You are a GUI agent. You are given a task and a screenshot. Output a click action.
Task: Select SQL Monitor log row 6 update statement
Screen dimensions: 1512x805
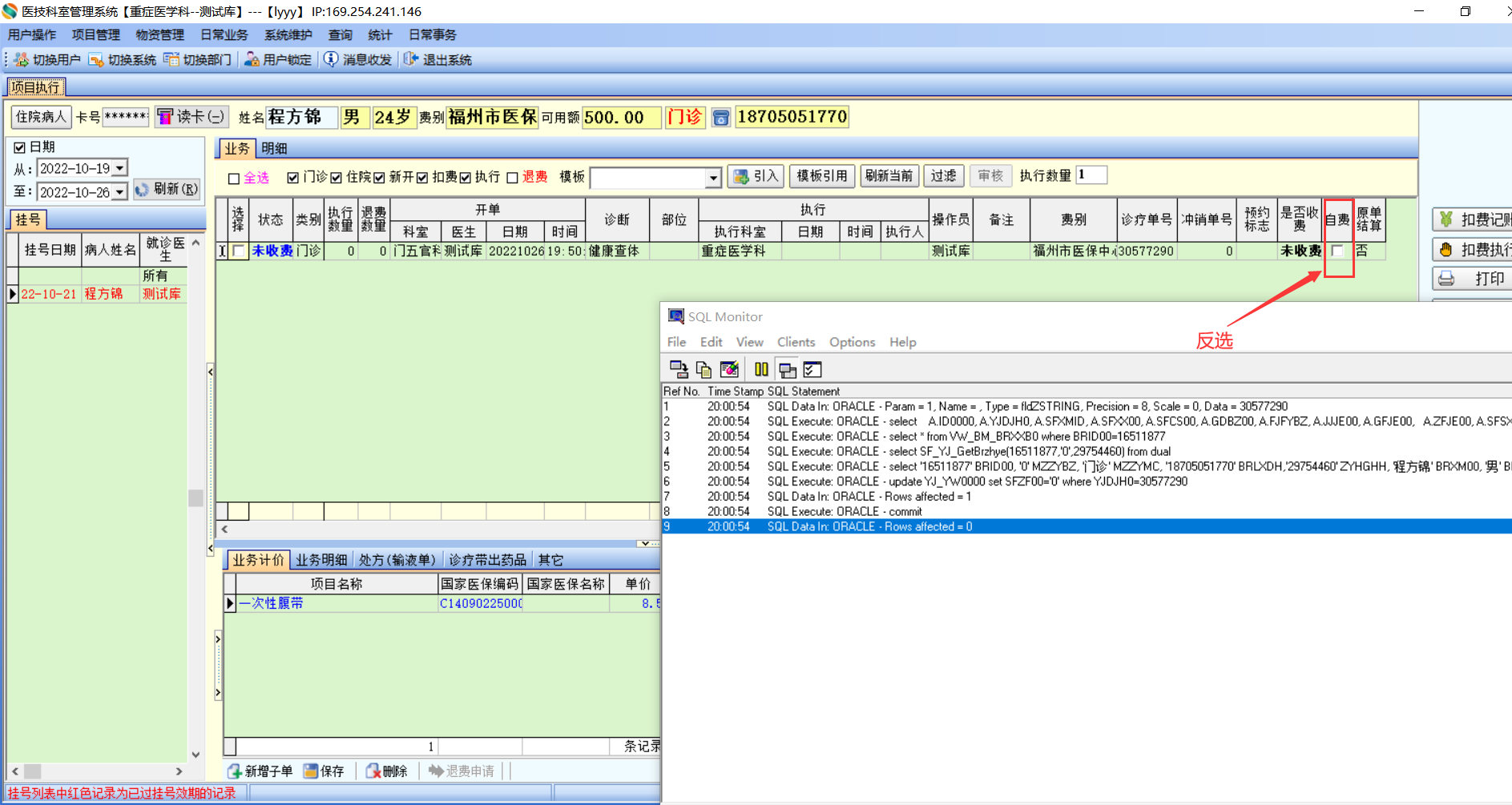(x=1086, y=481)
